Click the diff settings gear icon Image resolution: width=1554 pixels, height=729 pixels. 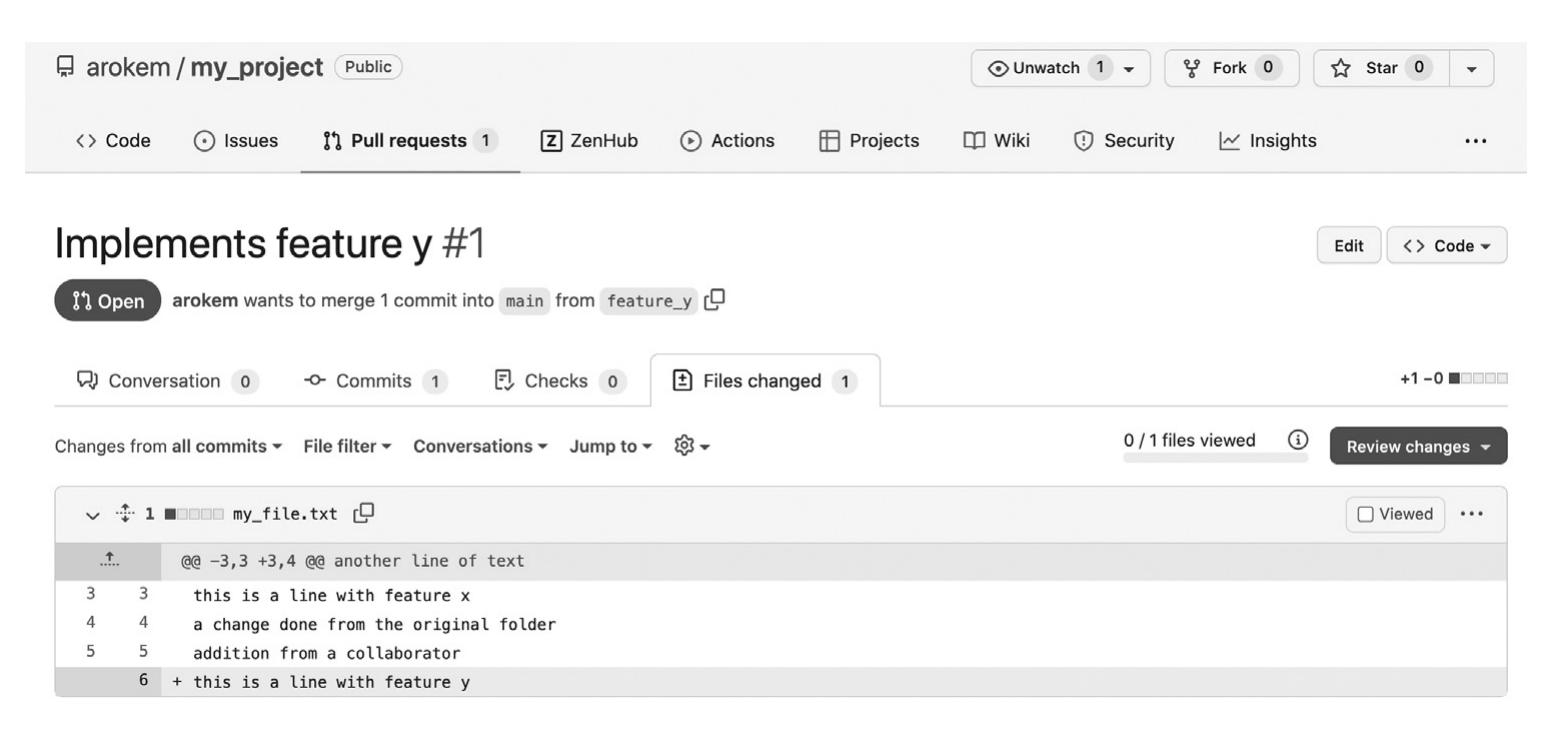click(691, 446)
